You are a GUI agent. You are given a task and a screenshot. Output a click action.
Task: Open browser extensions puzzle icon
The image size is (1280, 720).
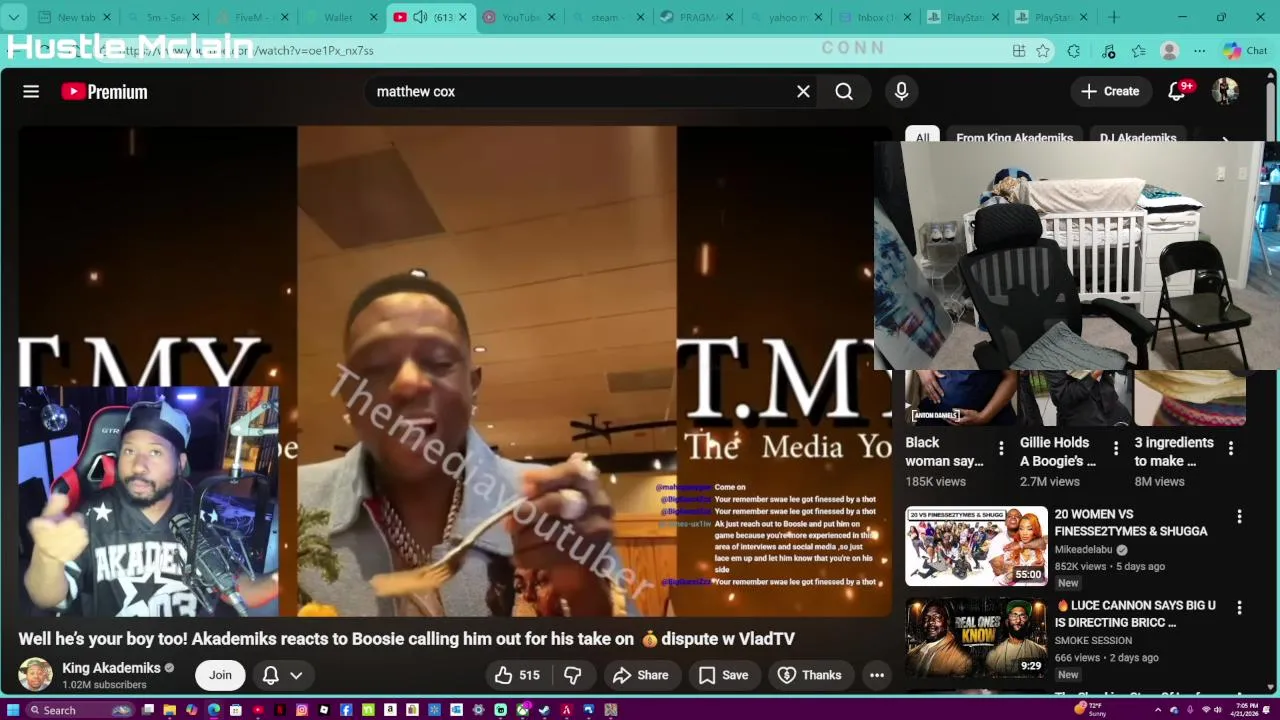pyautogui.click(x=1074, y=51)
